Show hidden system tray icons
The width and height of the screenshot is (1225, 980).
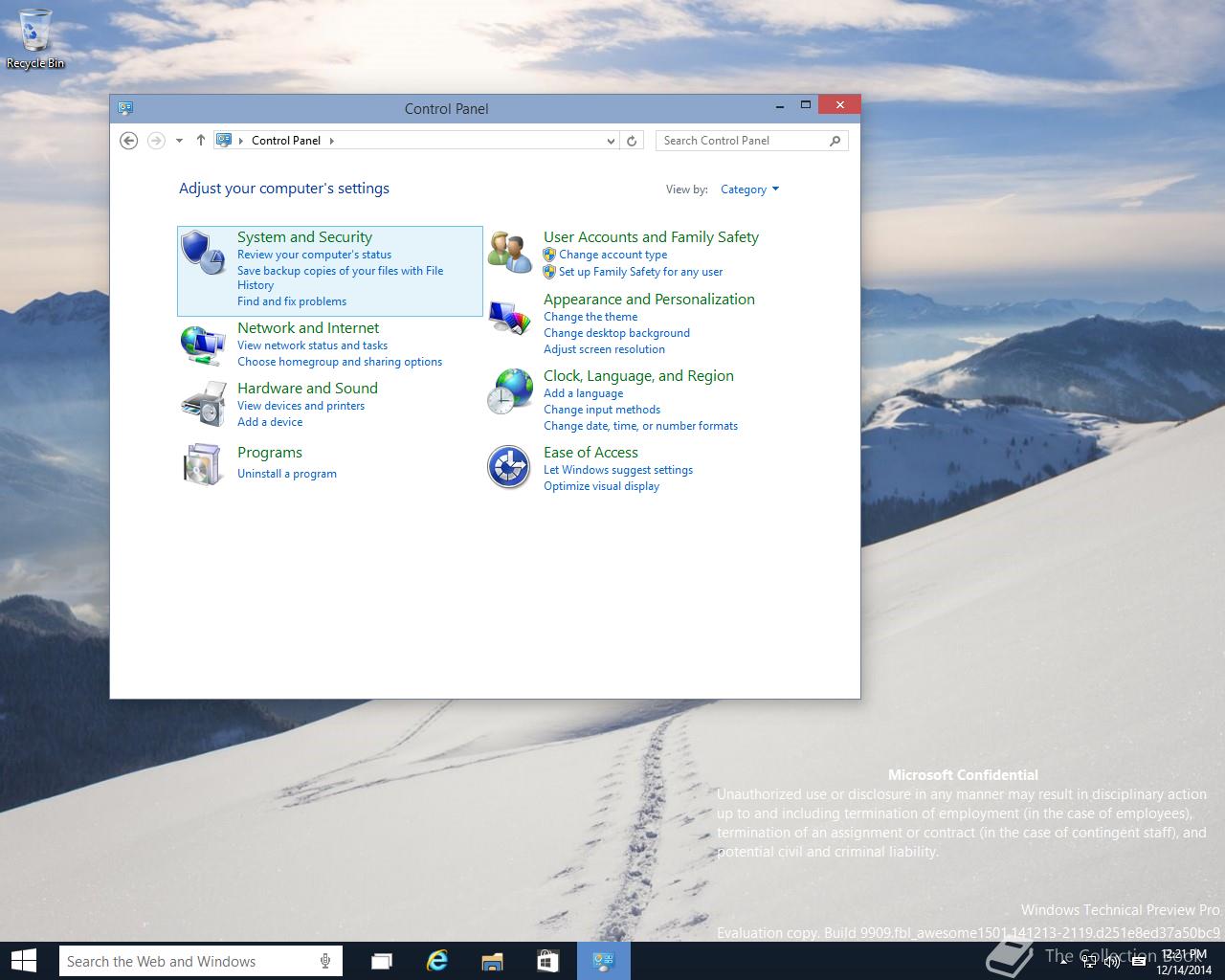1064,962
